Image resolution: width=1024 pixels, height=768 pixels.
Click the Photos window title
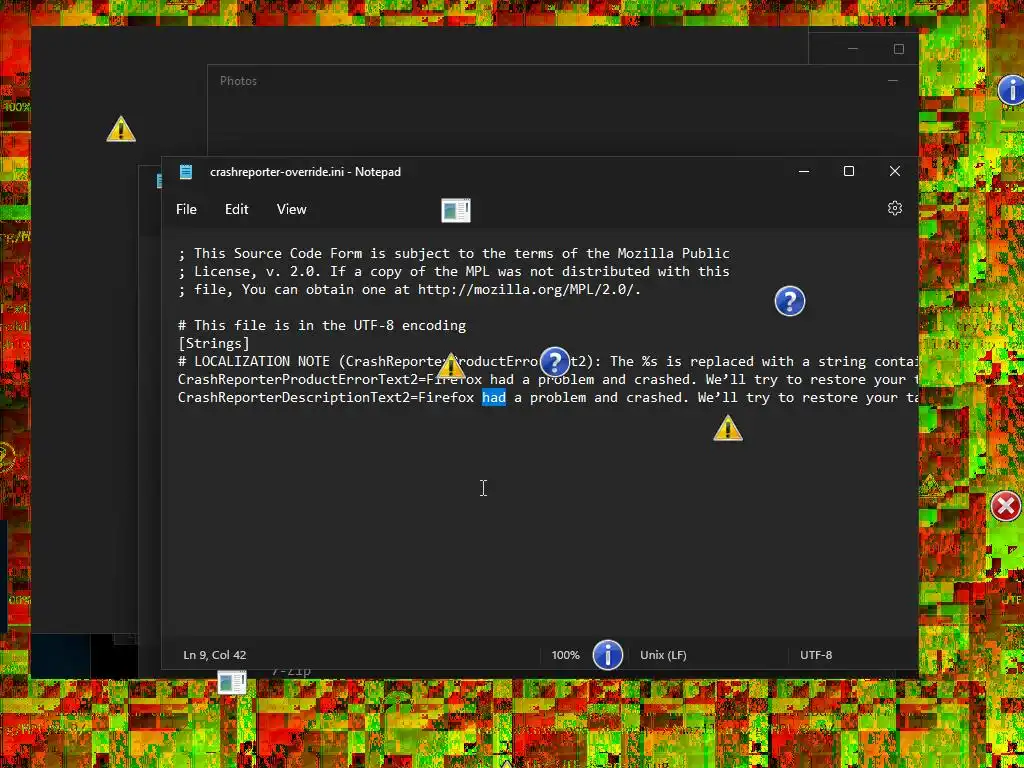tap(238, 81)
